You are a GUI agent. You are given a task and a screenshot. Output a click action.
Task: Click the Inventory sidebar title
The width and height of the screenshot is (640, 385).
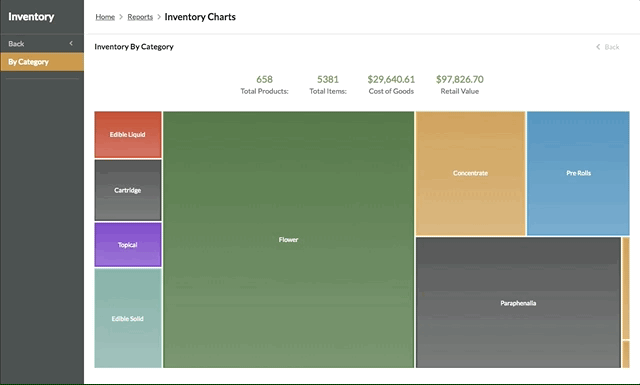coord(31,17)
